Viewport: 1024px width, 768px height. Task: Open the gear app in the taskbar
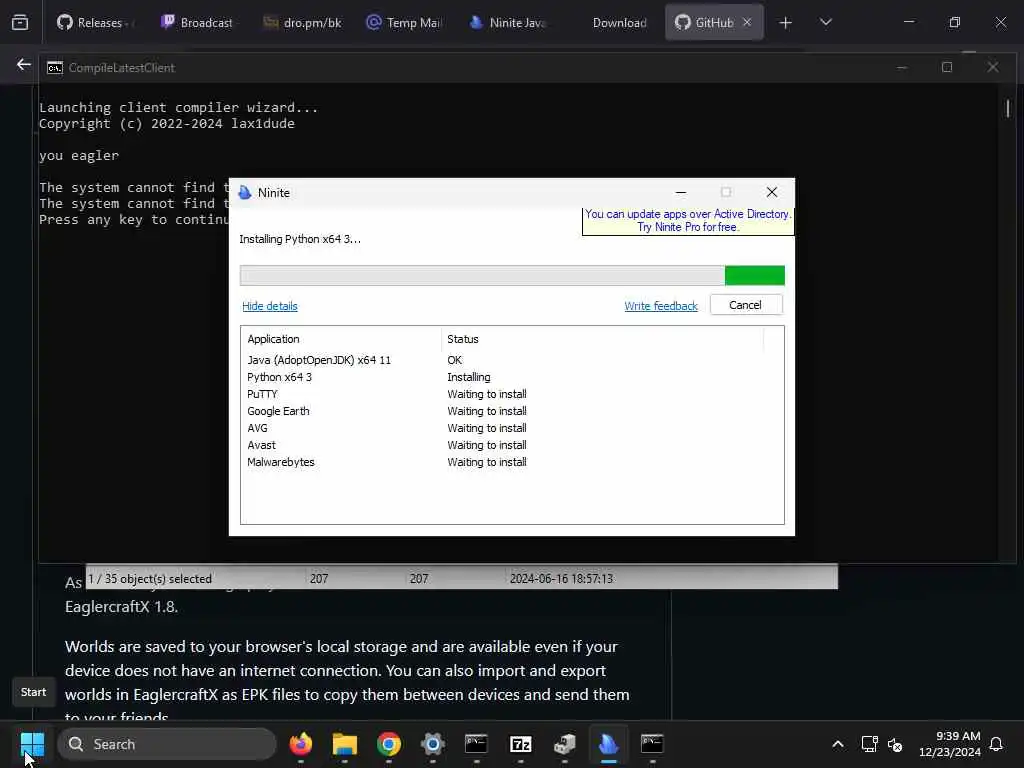coord(433,744)
